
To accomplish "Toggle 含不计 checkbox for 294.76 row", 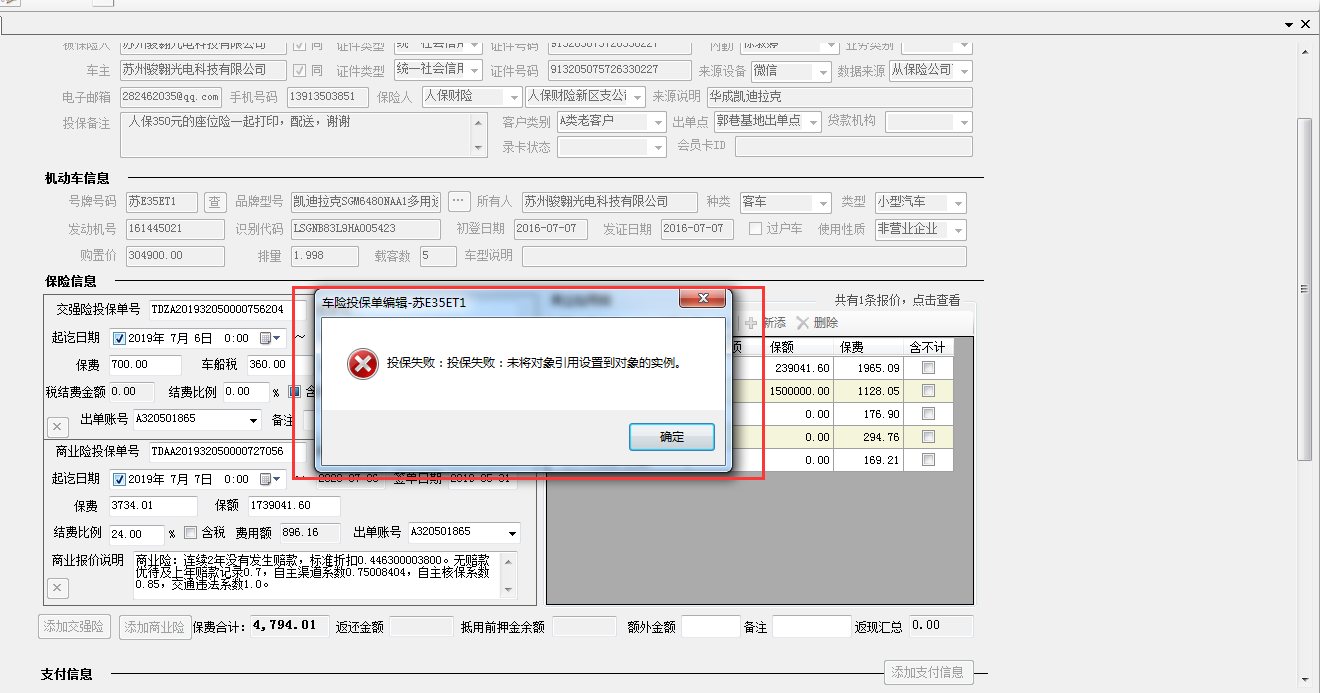I will [929, 437].
